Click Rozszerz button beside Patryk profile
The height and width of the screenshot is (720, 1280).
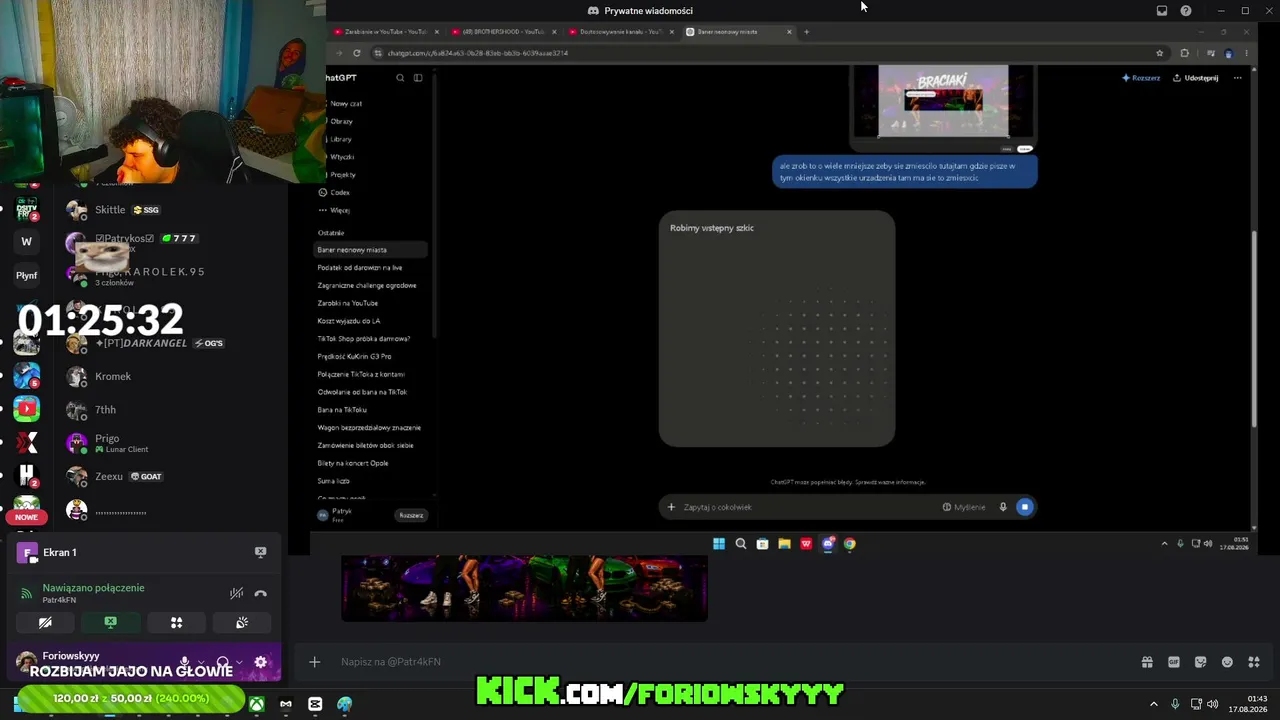[411, 515]
